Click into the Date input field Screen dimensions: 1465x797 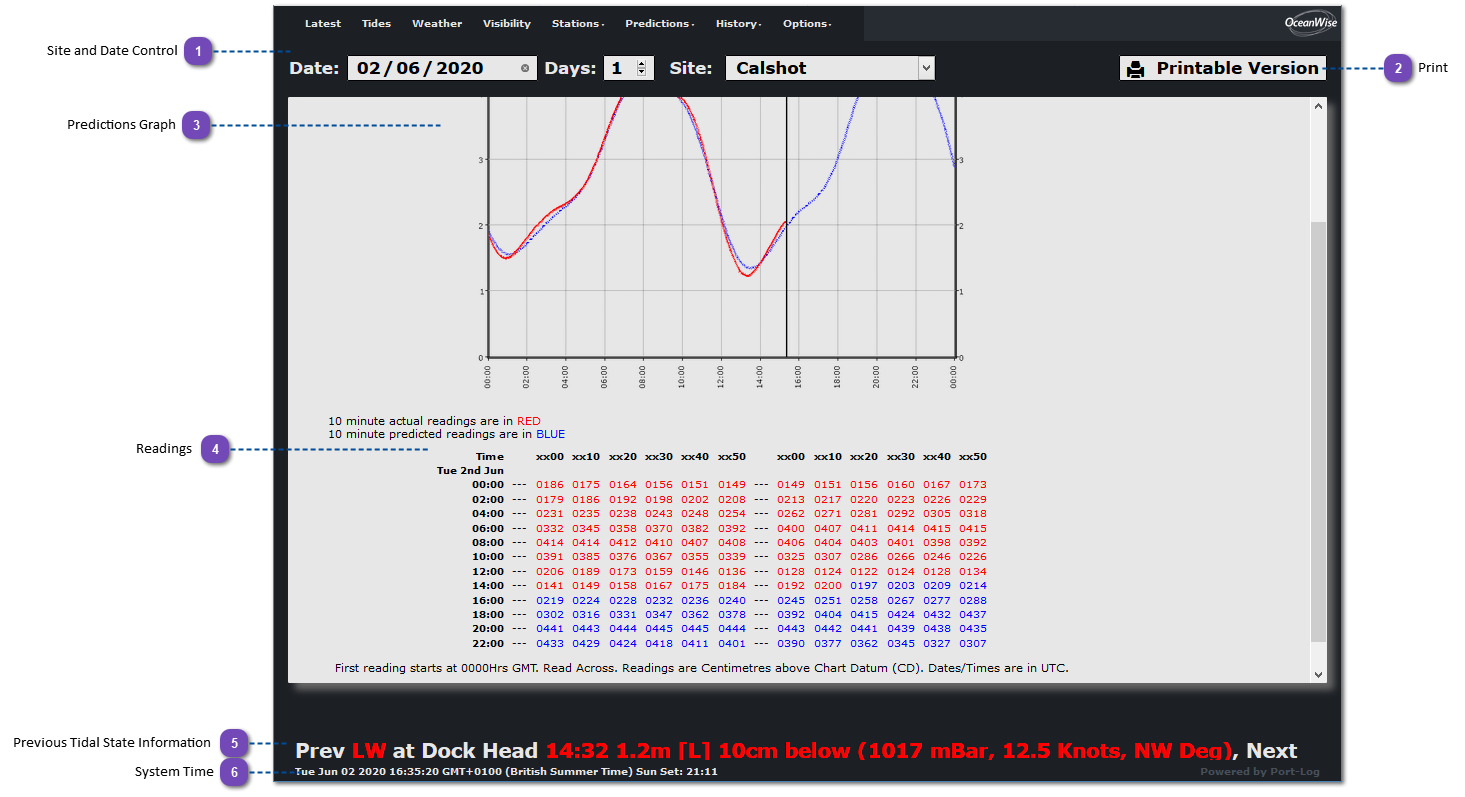[x=430, y=68]
